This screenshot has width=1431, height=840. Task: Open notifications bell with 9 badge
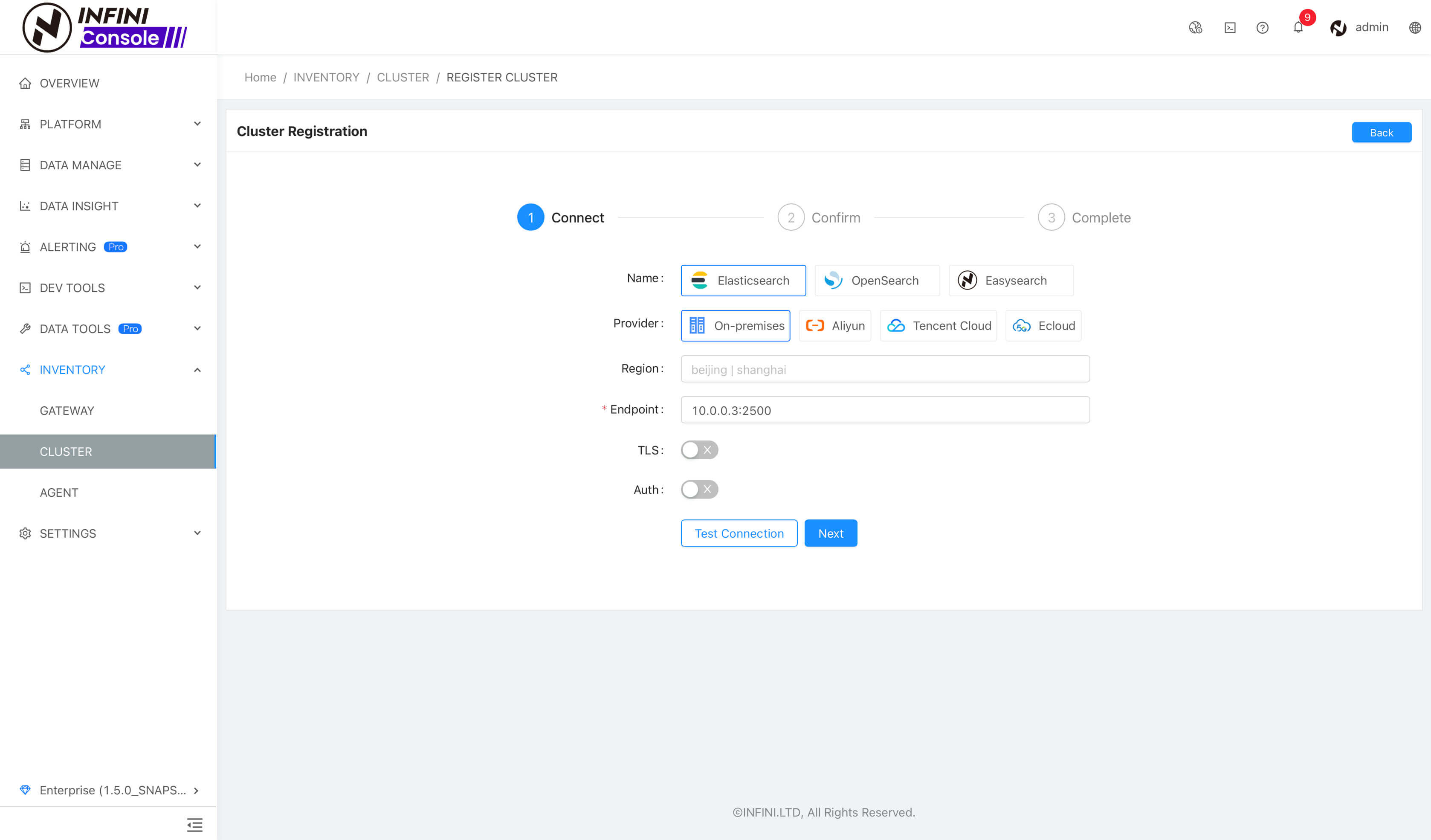pyautogui.click(x=1298, y=27)
